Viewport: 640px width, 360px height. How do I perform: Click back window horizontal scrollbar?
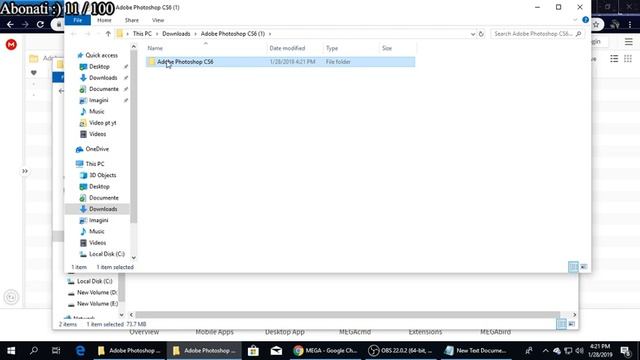(x=347, y=315)
